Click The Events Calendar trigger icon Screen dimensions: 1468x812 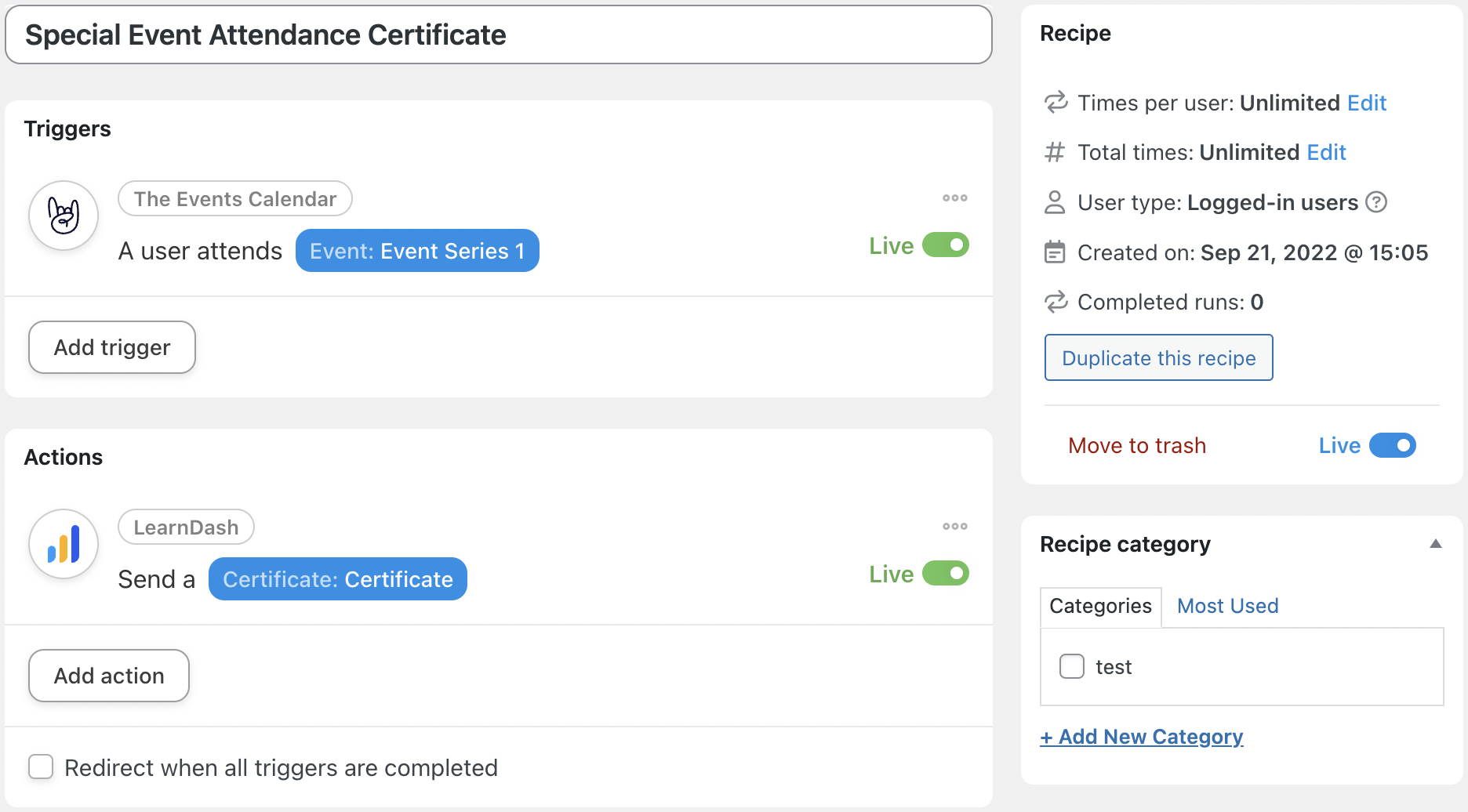coord(63,215)
